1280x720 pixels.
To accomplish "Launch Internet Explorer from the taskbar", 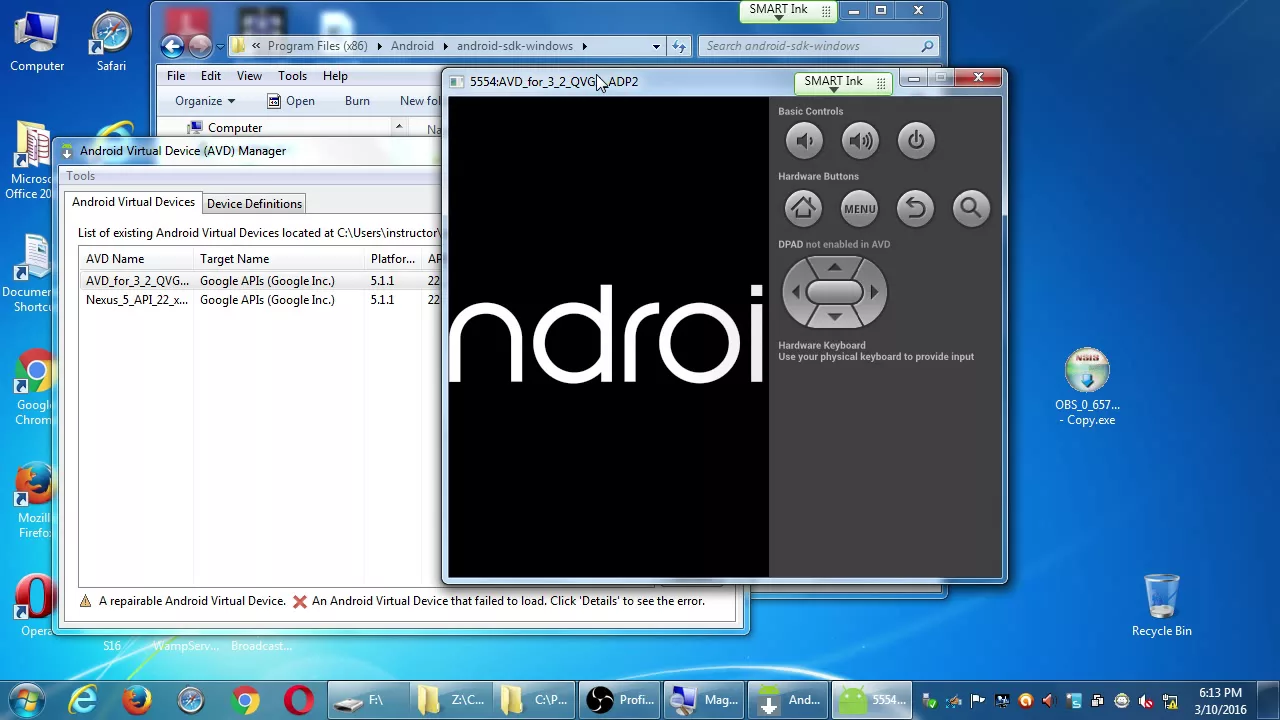I will pos(83,700).
